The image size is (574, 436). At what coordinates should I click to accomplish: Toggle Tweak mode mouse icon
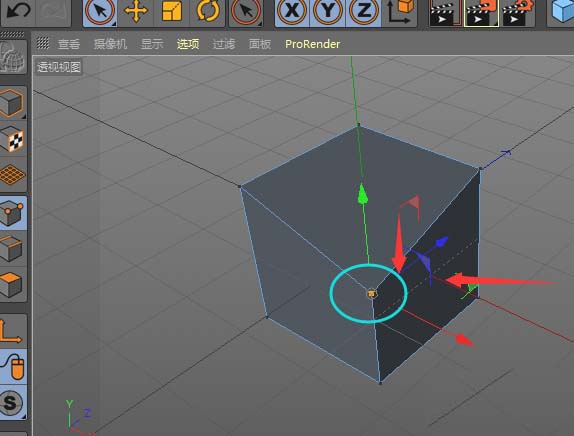coord(13,367)
